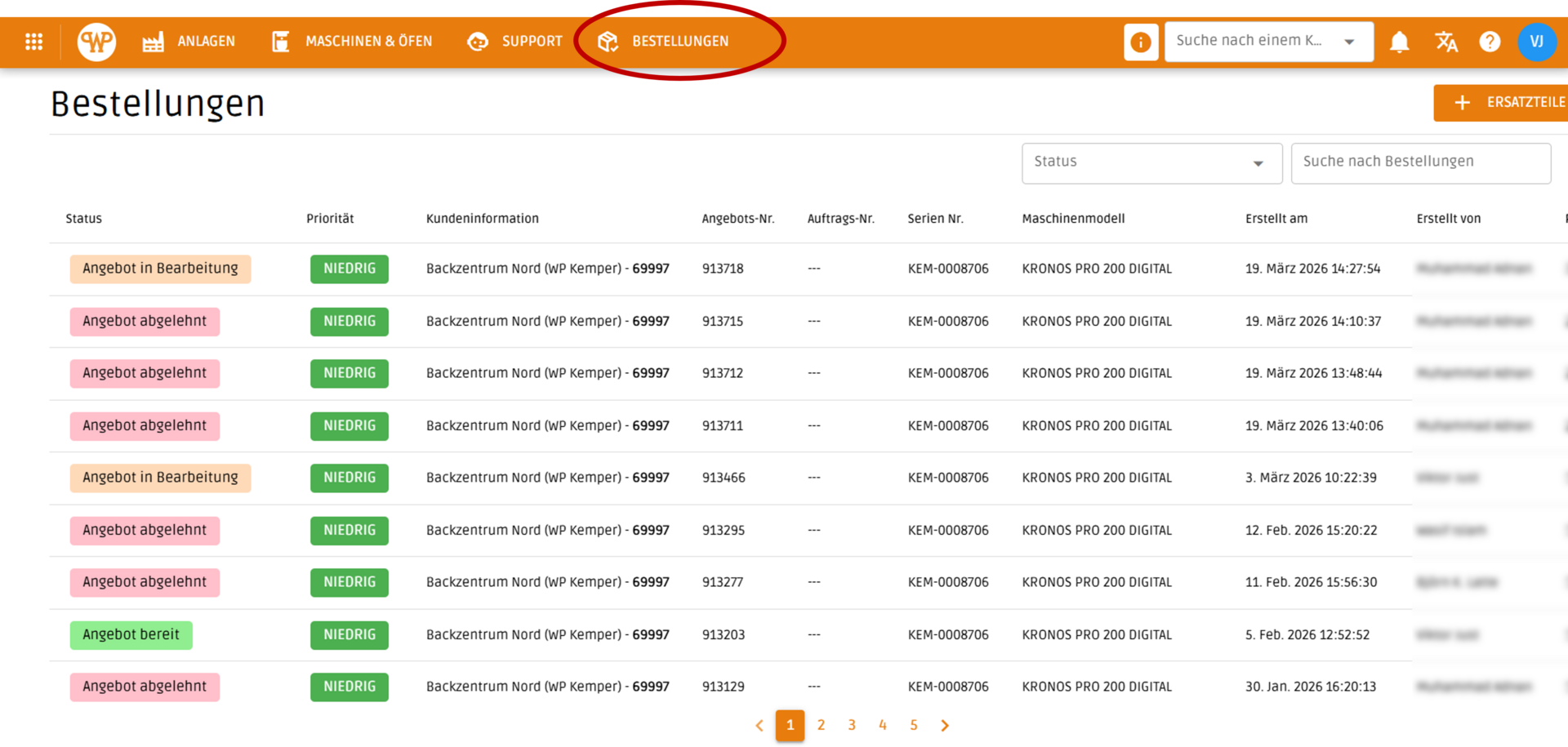Click the Ersatzteile add button

[x=1501, y=103]
